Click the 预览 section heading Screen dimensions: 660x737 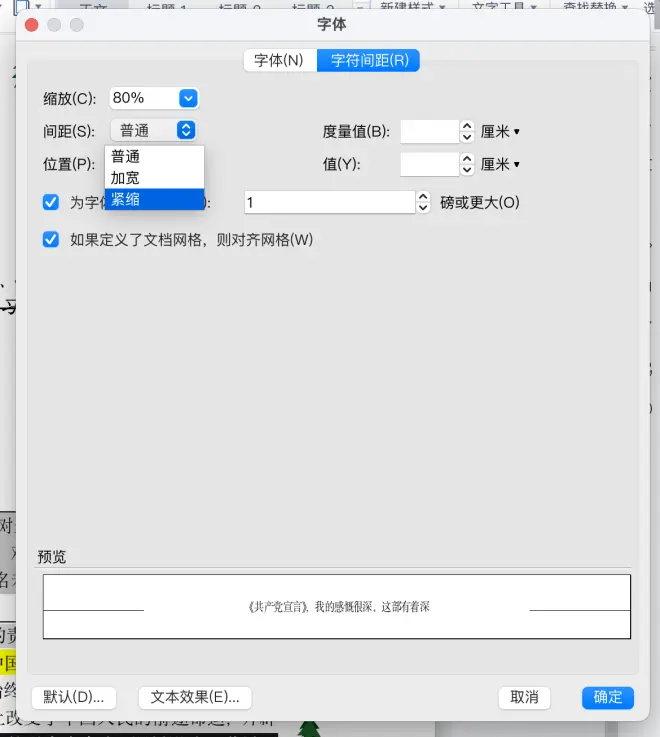tap(52, 557)
